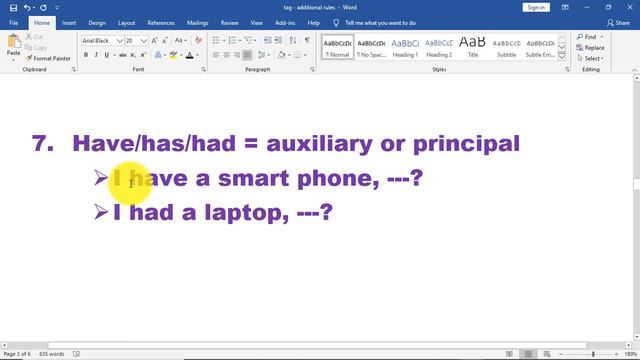Toggle Show/Hide paragraph marks
The width and height of the screenshot is (640, 360).
click(x=307, y=40)
